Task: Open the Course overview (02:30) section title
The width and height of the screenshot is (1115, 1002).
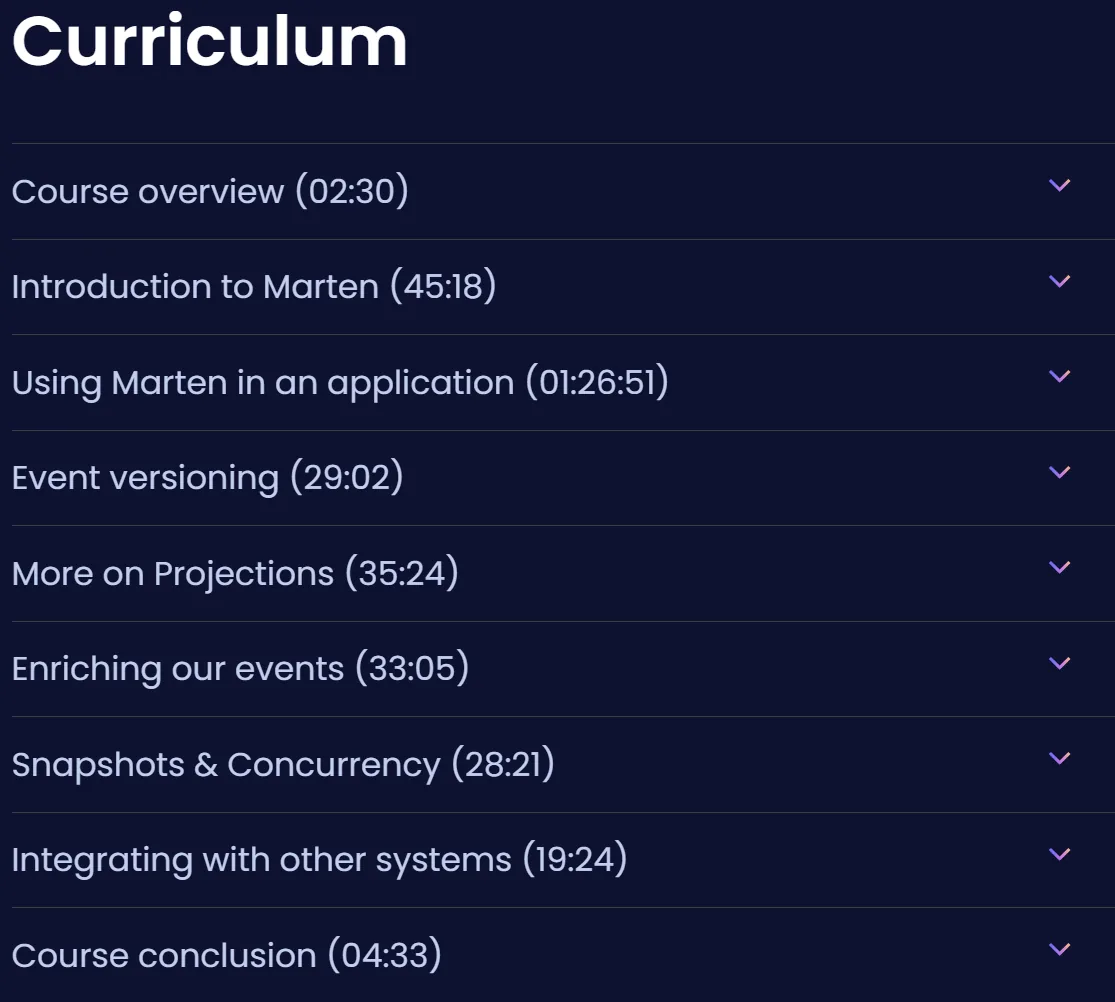Action: pyautogui.click(x=210, y=191)
